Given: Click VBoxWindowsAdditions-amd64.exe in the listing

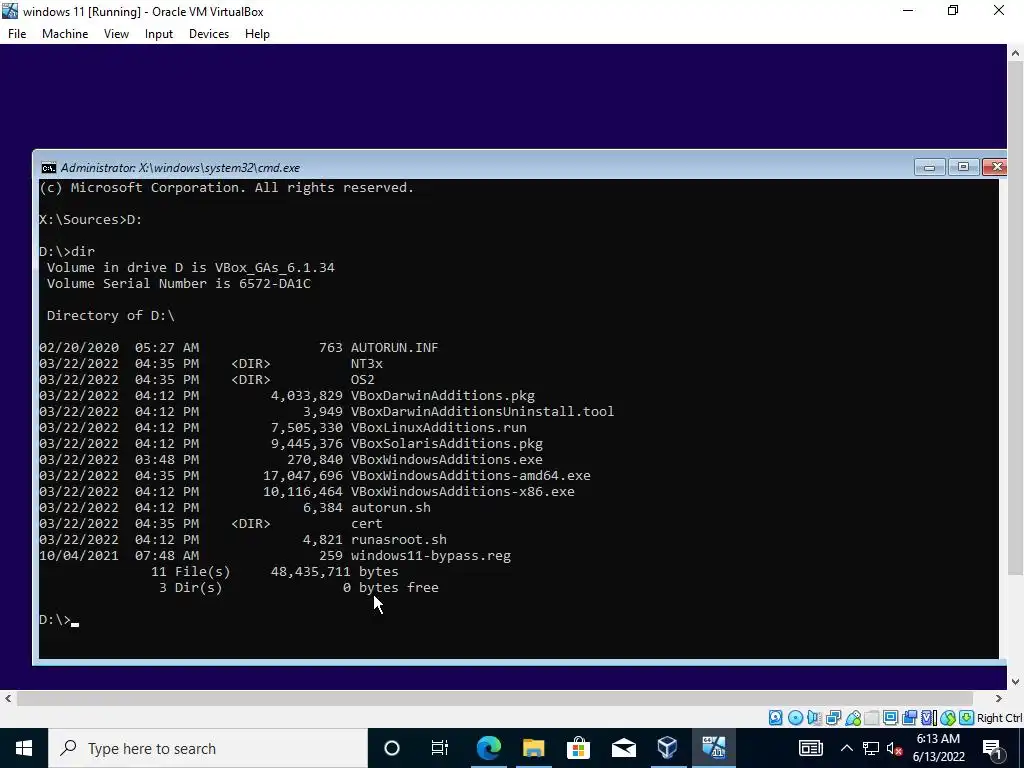Looking at the screenshot, I should (x=471, y=475).
